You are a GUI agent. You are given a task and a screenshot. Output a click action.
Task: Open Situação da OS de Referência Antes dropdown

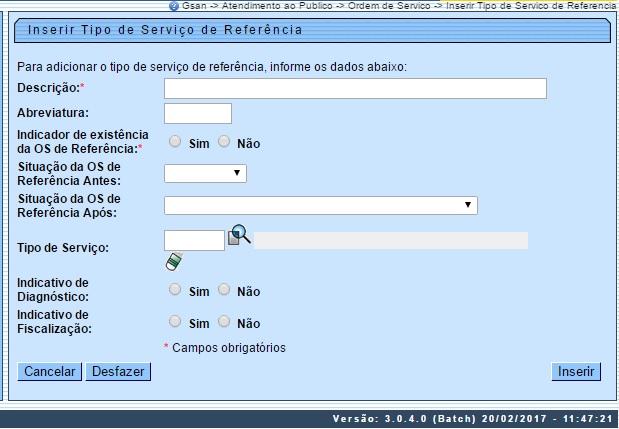[205, 174]
